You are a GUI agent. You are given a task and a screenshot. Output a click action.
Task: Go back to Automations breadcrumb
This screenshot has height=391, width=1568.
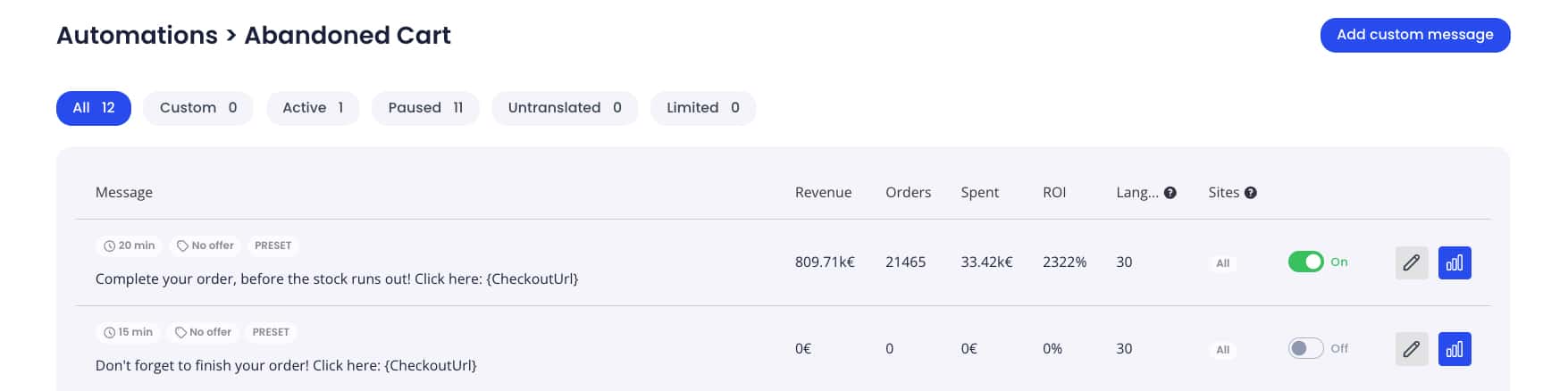137,35
